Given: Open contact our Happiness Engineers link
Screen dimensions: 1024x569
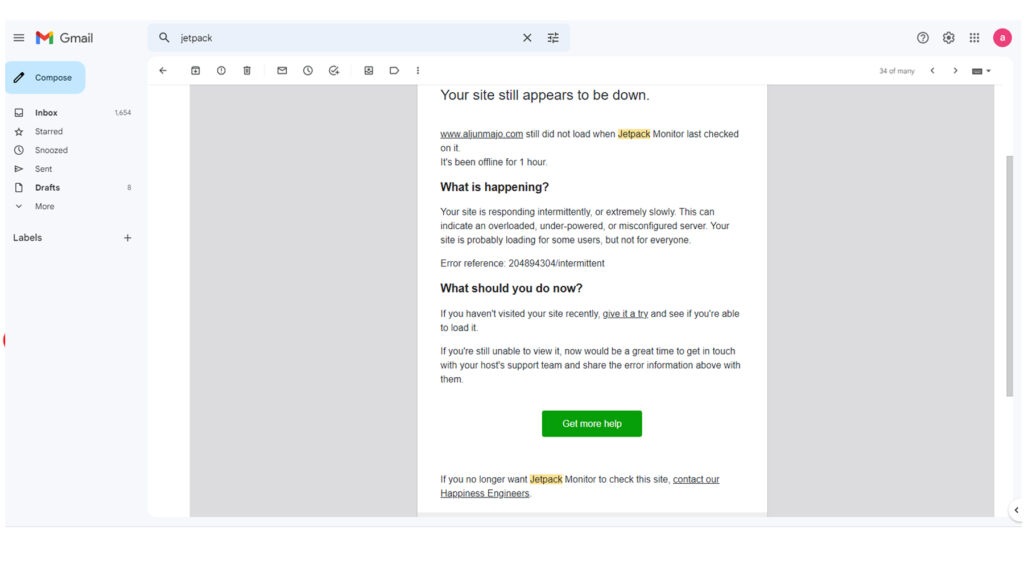Looking at the screenshot, I should pos(579,486).
